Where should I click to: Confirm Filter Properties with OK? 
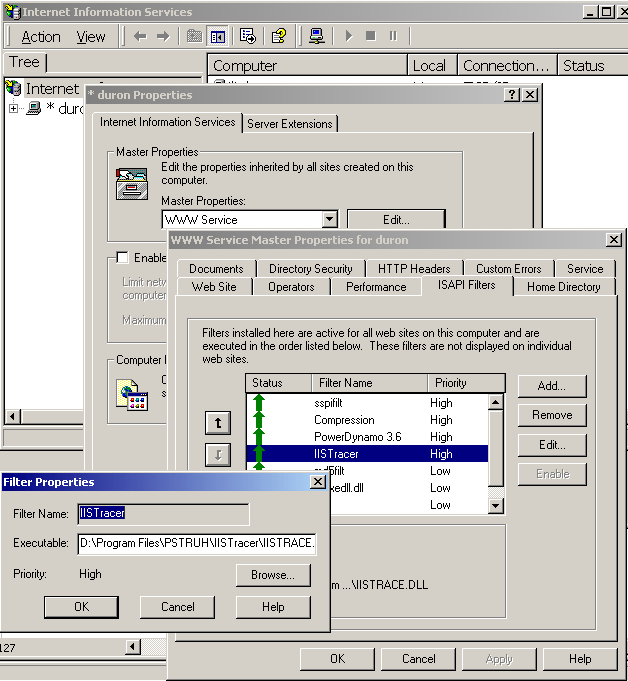click(x=81, y=607)
